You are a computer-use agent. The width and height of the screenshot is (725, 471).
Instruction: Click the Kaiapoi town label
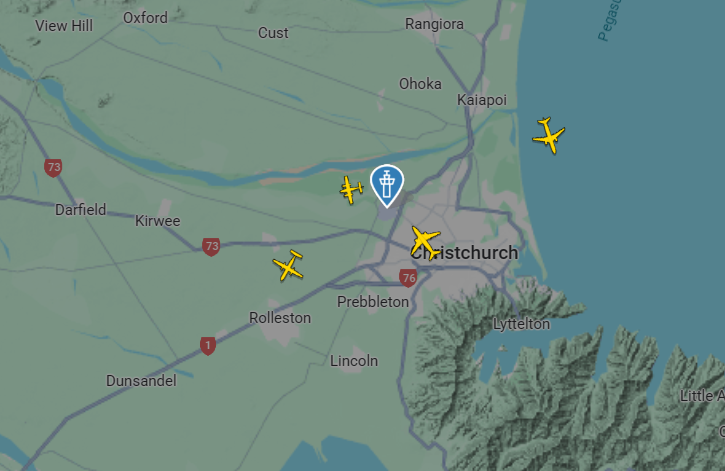[x=482, y=100]
